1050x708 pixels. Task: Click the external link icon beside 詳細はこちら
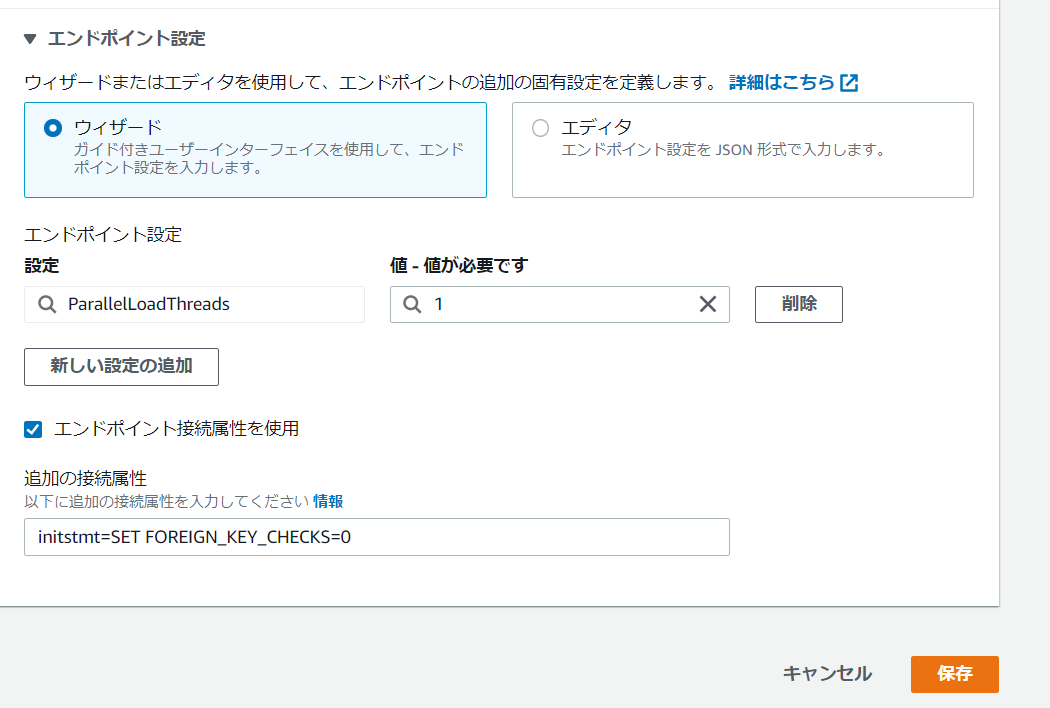pos(849,82)
